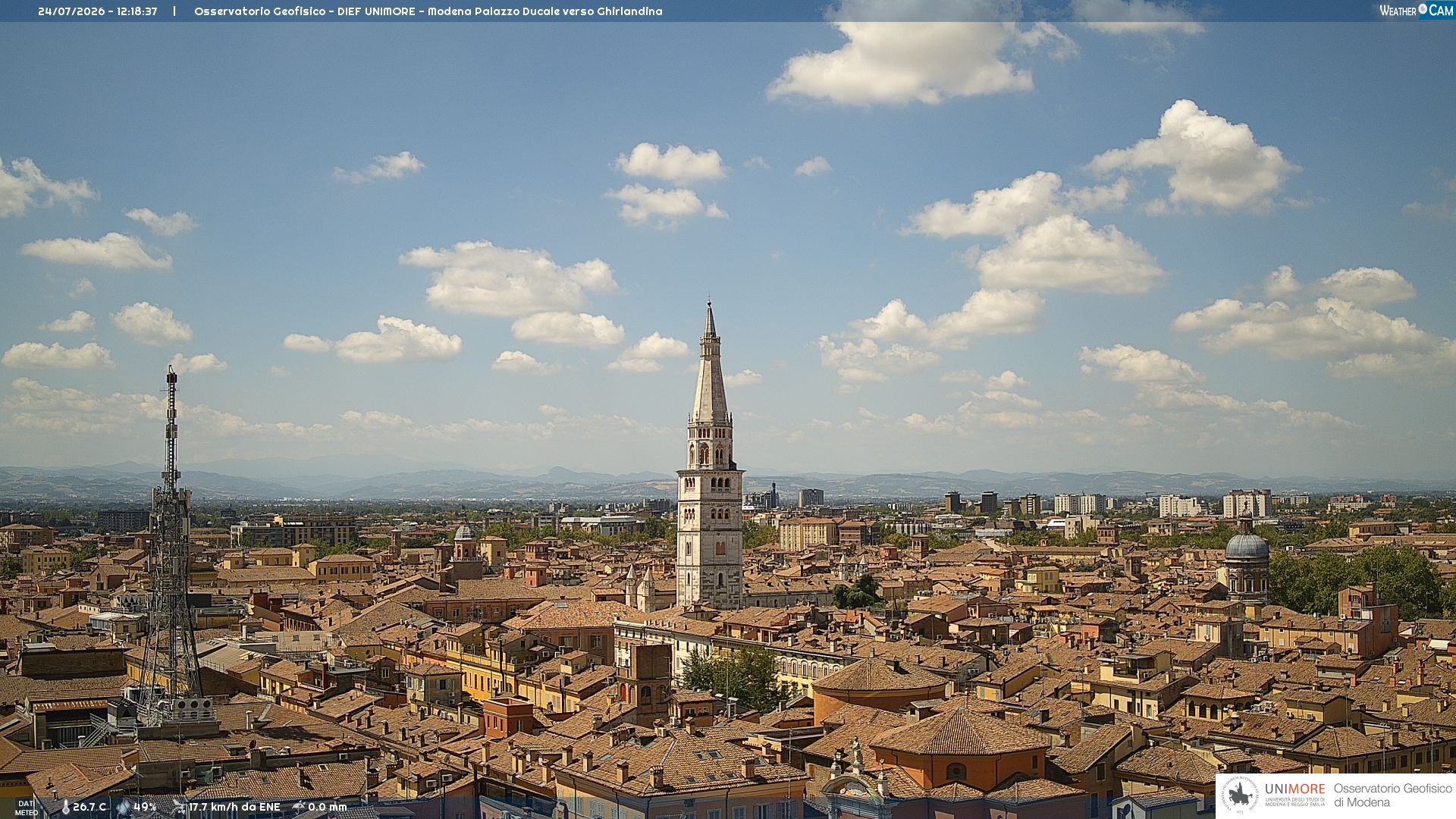Image resolution: width=1456 pixels, height=819 pixels.
Task: Click the 26.7 C temperature reading
Action: tap(89, 808)
